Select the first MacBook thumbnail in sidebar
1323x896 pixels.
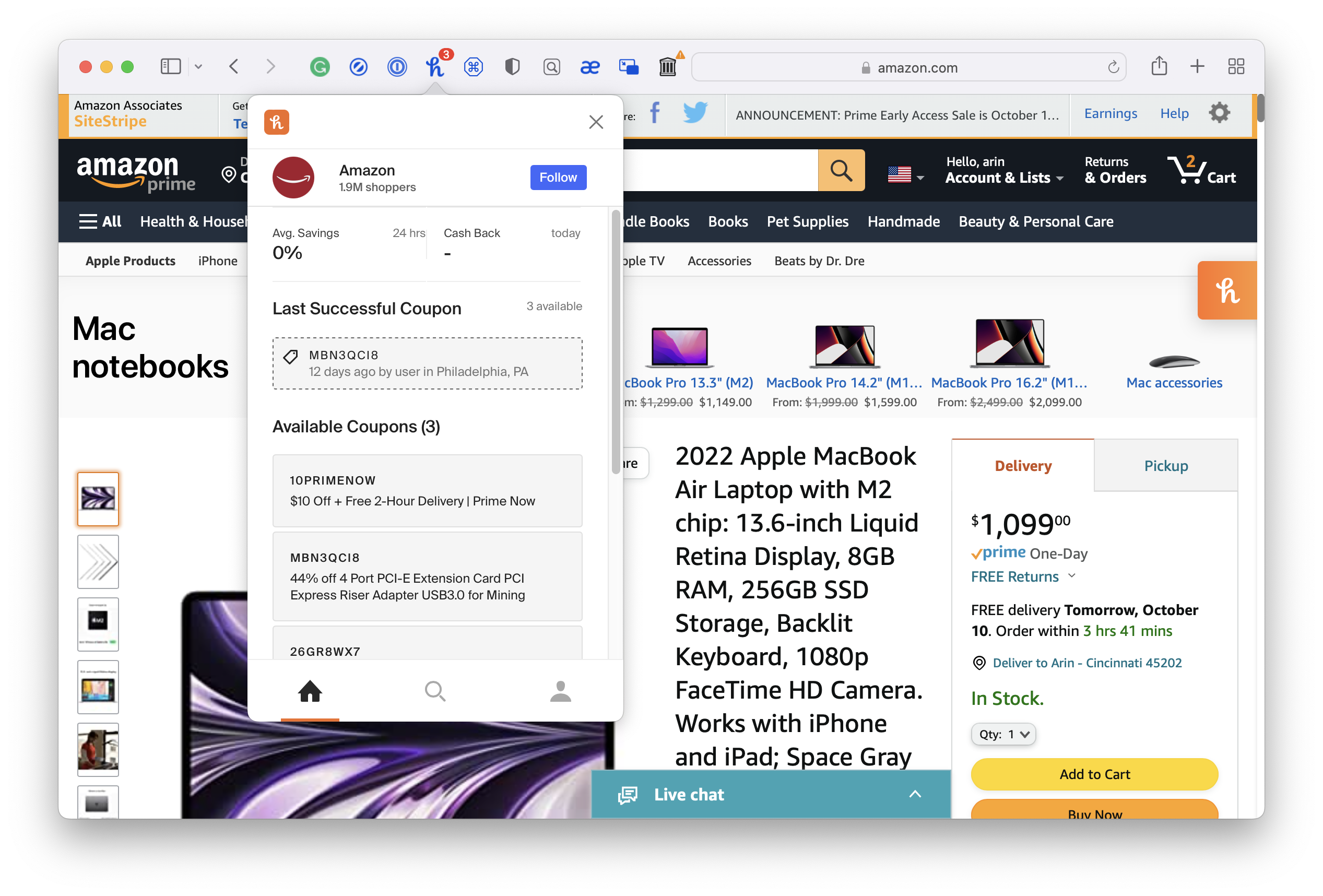[97, 499]
